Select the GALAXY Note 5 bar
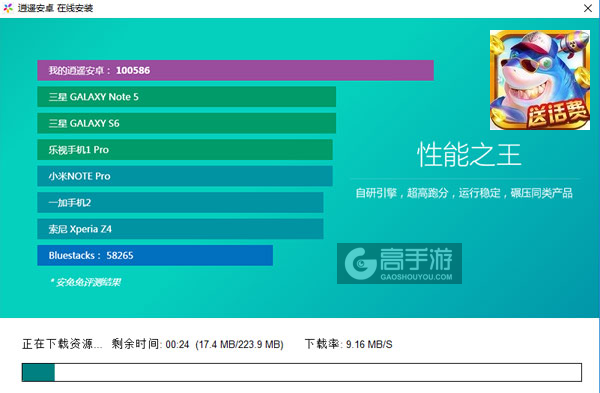The height and width of the screenshot is (393, 600). coord(187,97)
